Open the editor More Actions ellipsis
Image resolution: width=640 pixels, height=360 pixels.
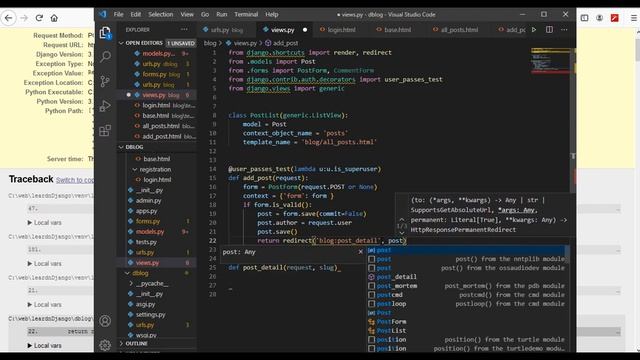click(564, 29)
